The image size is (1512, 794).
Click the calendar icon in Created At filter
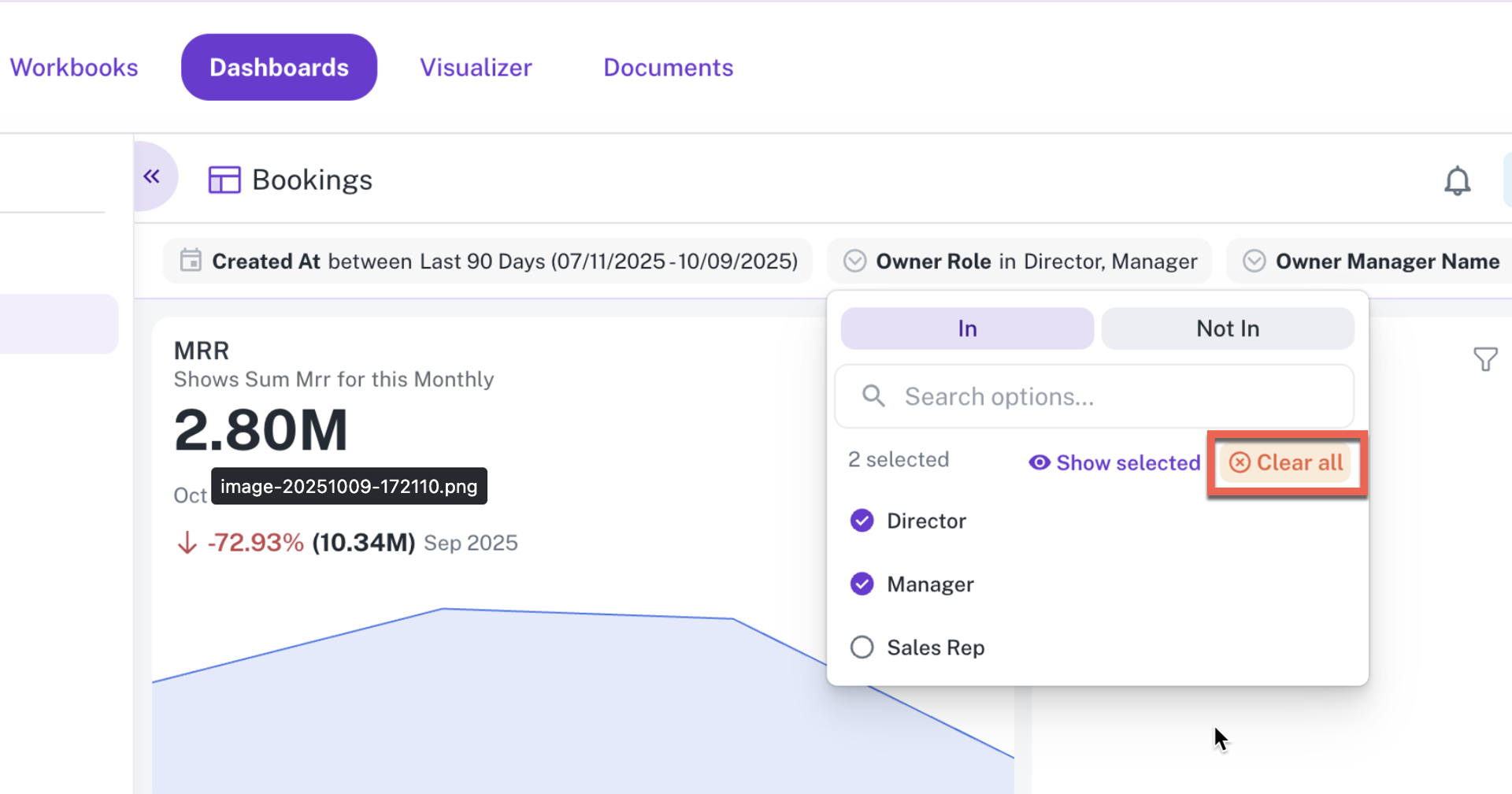(x=191, y=261)
